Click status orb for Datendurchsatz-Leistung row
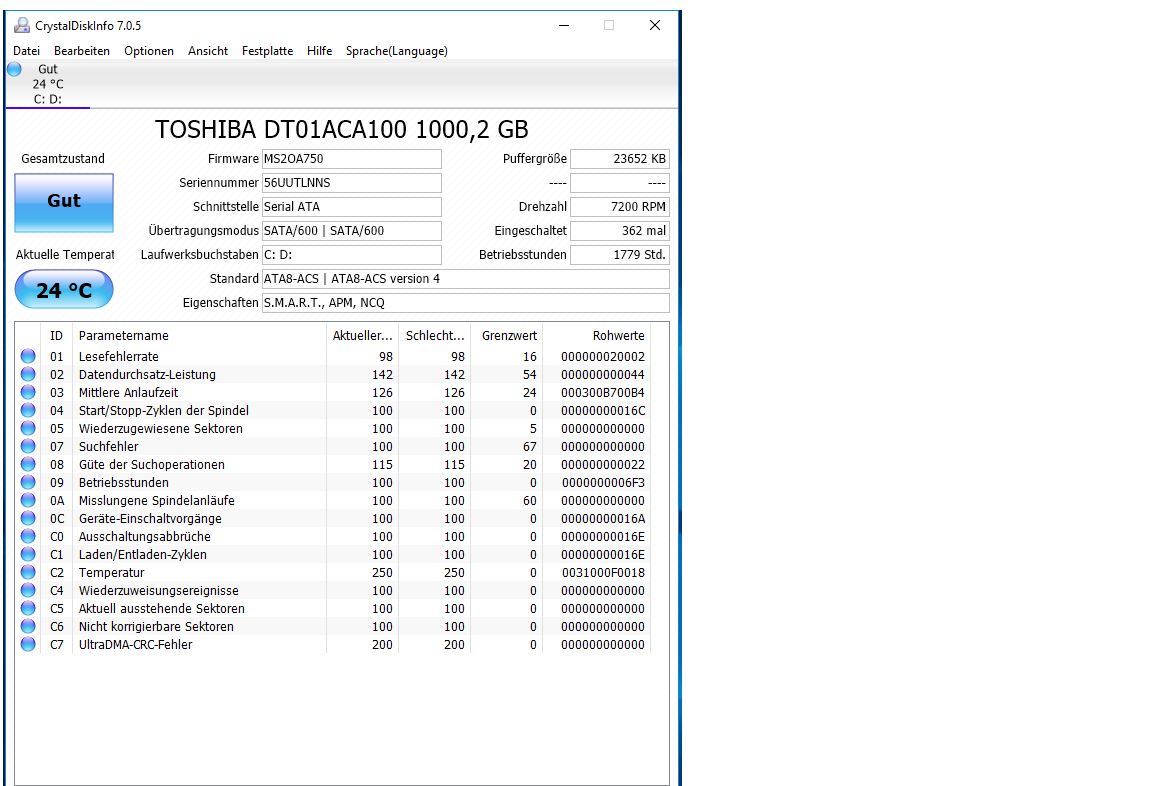Viewport: 1152px width, 786px height. 28,375
